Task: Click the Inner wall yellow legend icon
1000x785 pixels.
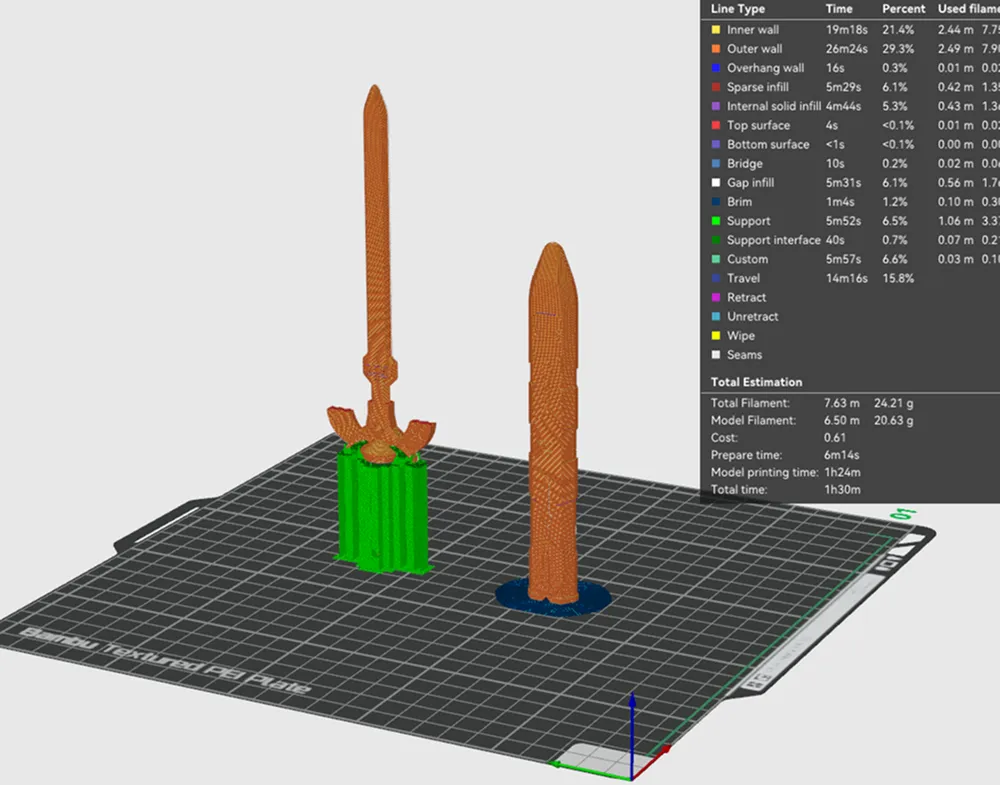Action: (714, 29)
